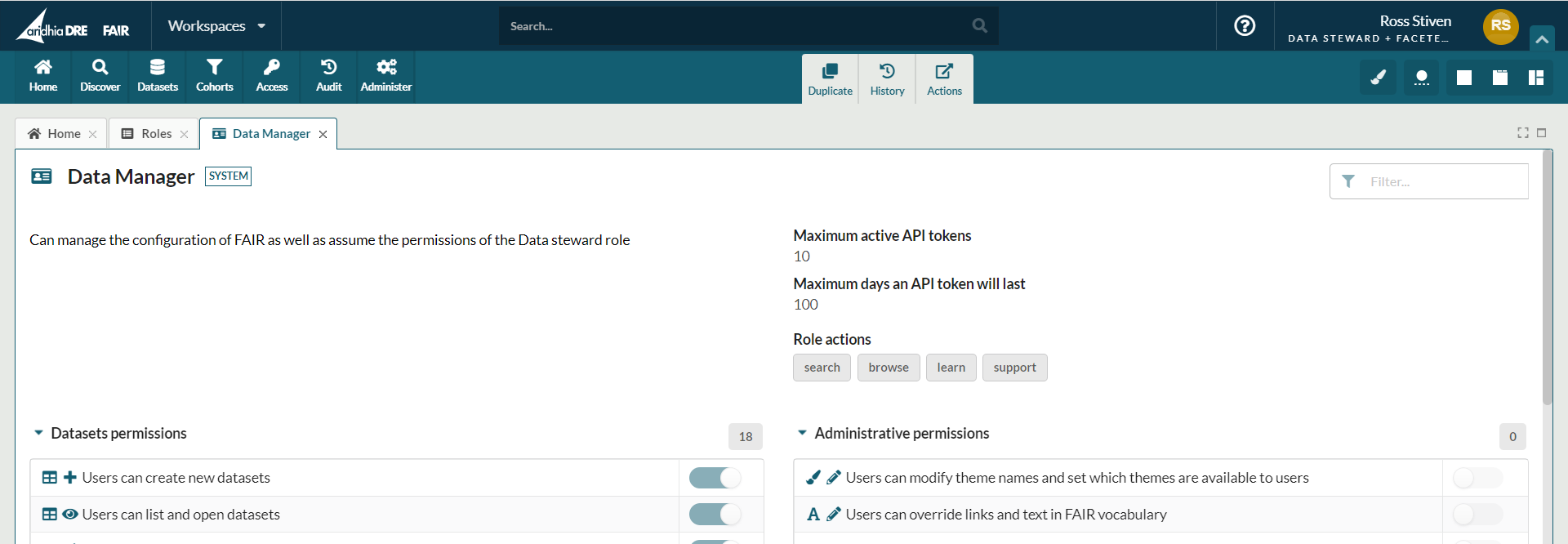Open the help question mark icon
The width and height of the screenshot is (1568, 544).
pyautogui.click(x=1245, y=26)
